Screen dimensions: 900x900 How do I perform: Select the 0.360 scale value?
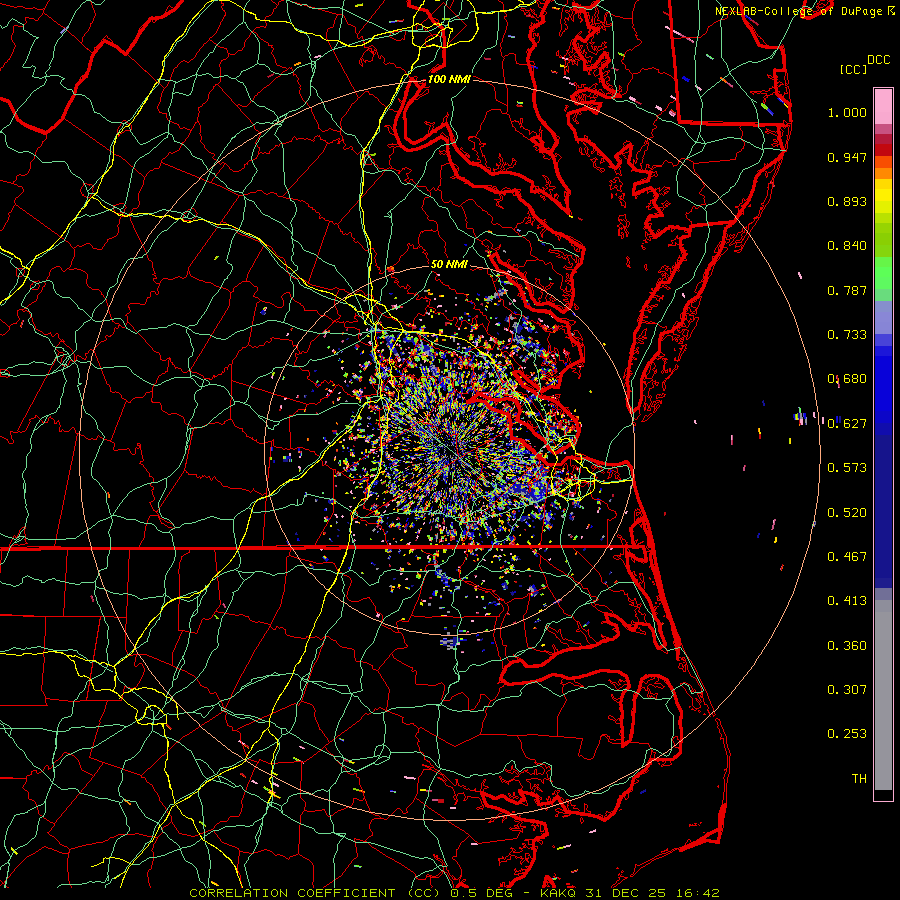[x=847, y=646]
